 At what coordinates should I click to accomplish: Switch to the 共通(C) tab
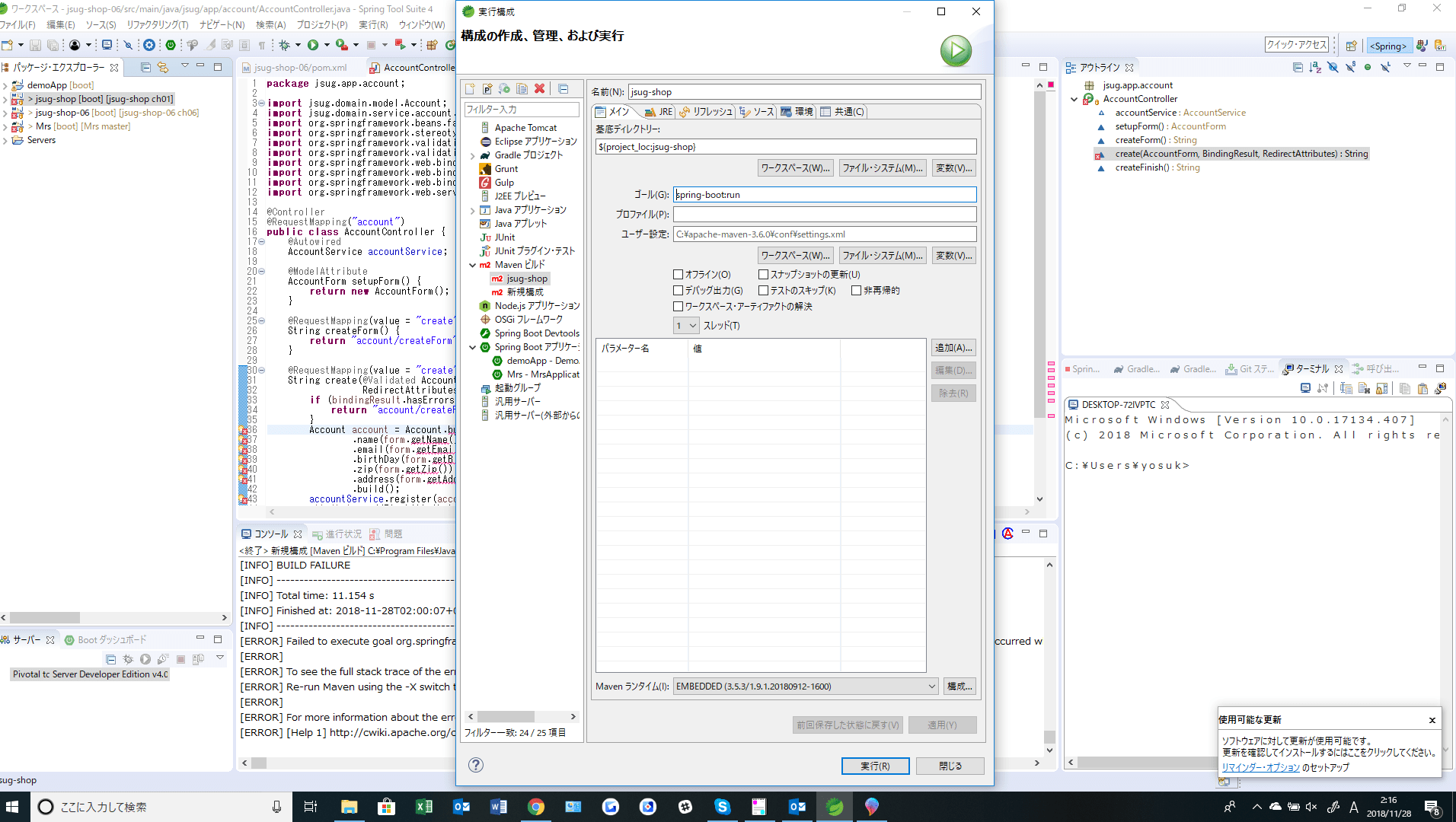(842, 112)
